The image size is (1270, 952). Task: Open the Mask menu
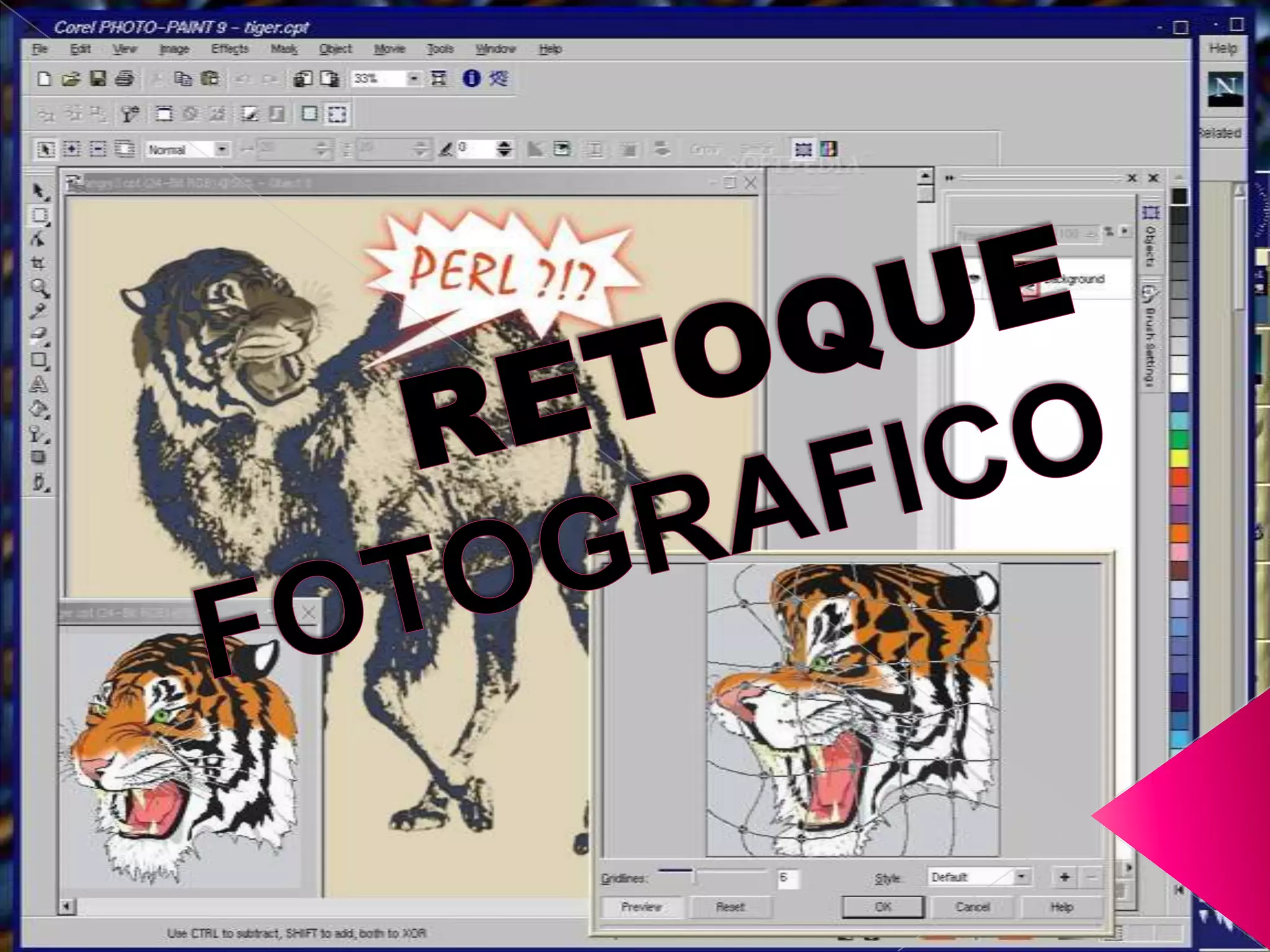pyautogui.click(x=284, y=49)
